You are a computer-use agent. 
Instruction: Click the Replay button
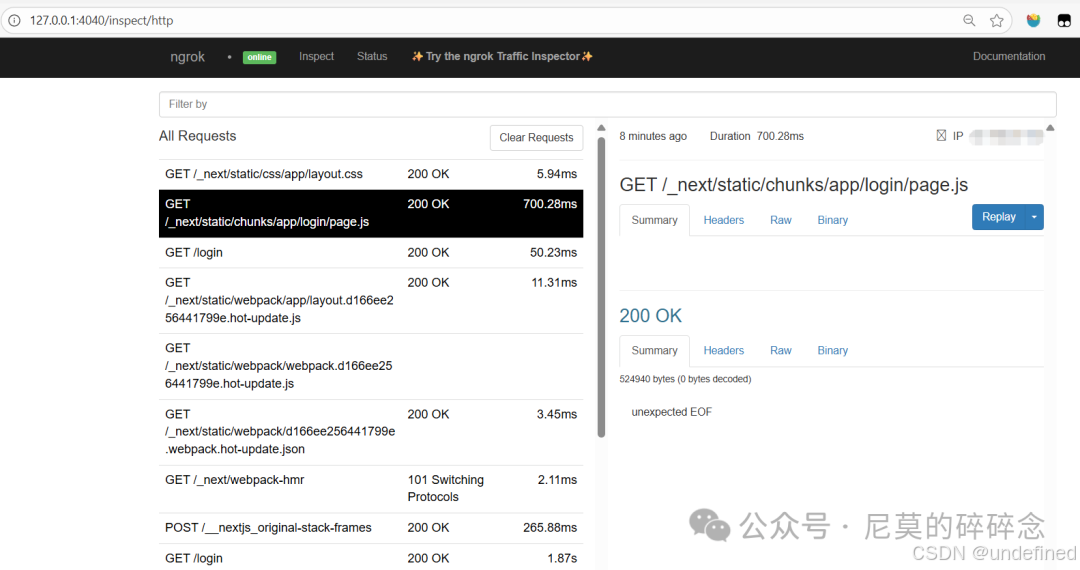[999, 217]
